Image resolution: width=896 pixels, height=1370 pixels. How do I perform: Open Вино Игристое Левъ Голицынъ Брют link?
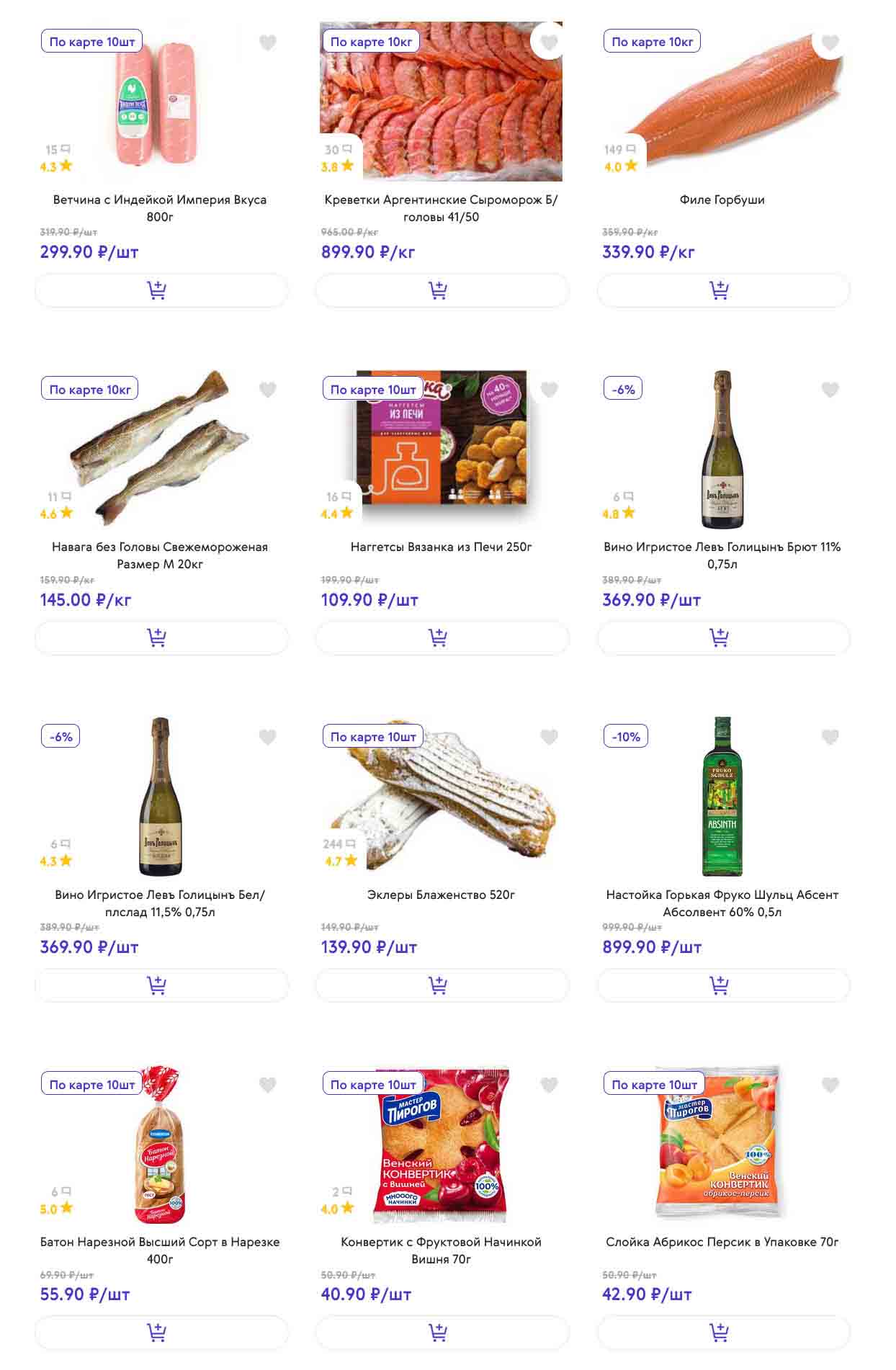tap(722, 555)
